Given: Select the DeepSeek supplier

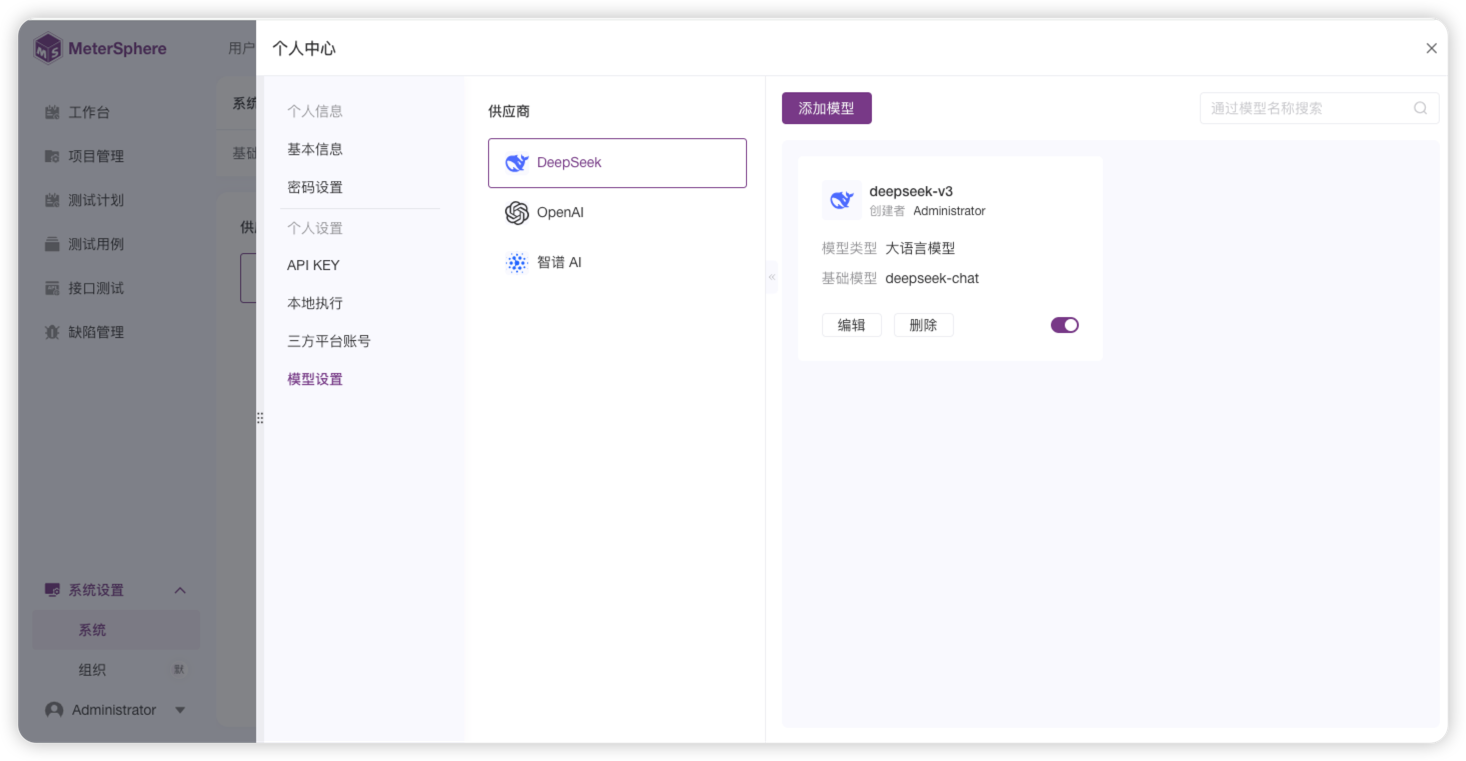Looking at the screenshot, I should pos(617,163).
